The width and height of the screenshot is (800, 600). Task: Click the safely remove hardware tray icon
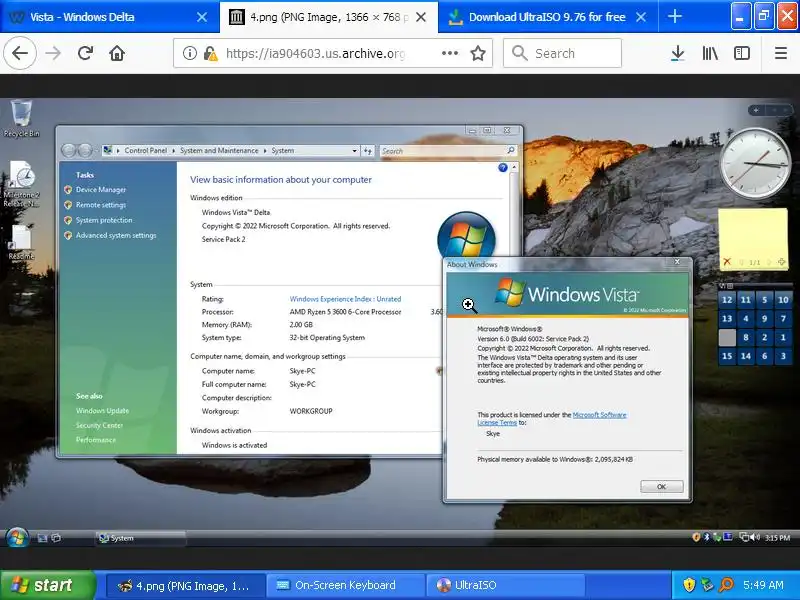point(707,585)
